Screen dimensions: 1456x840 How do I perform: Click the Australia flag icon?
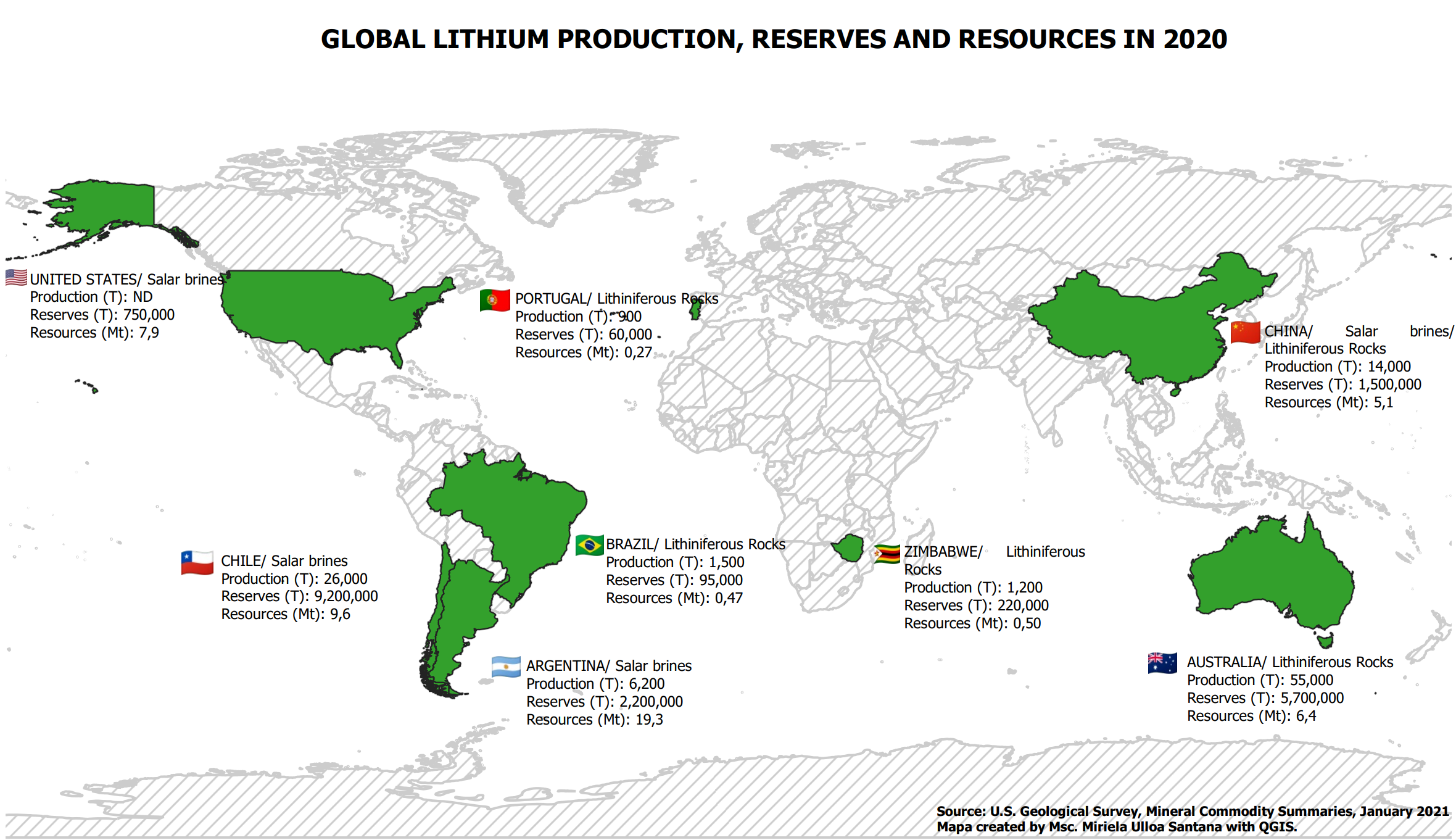pyautogui.click(x=1162, y=663)
